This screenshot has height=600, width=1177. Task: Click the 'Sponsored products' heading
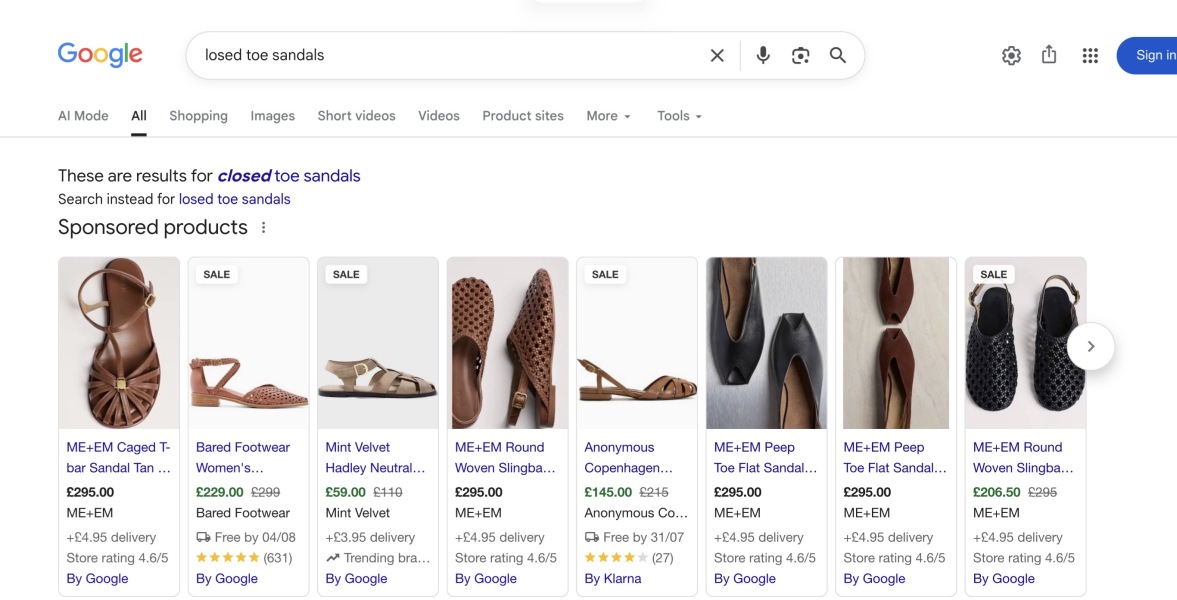coord(152,228)
